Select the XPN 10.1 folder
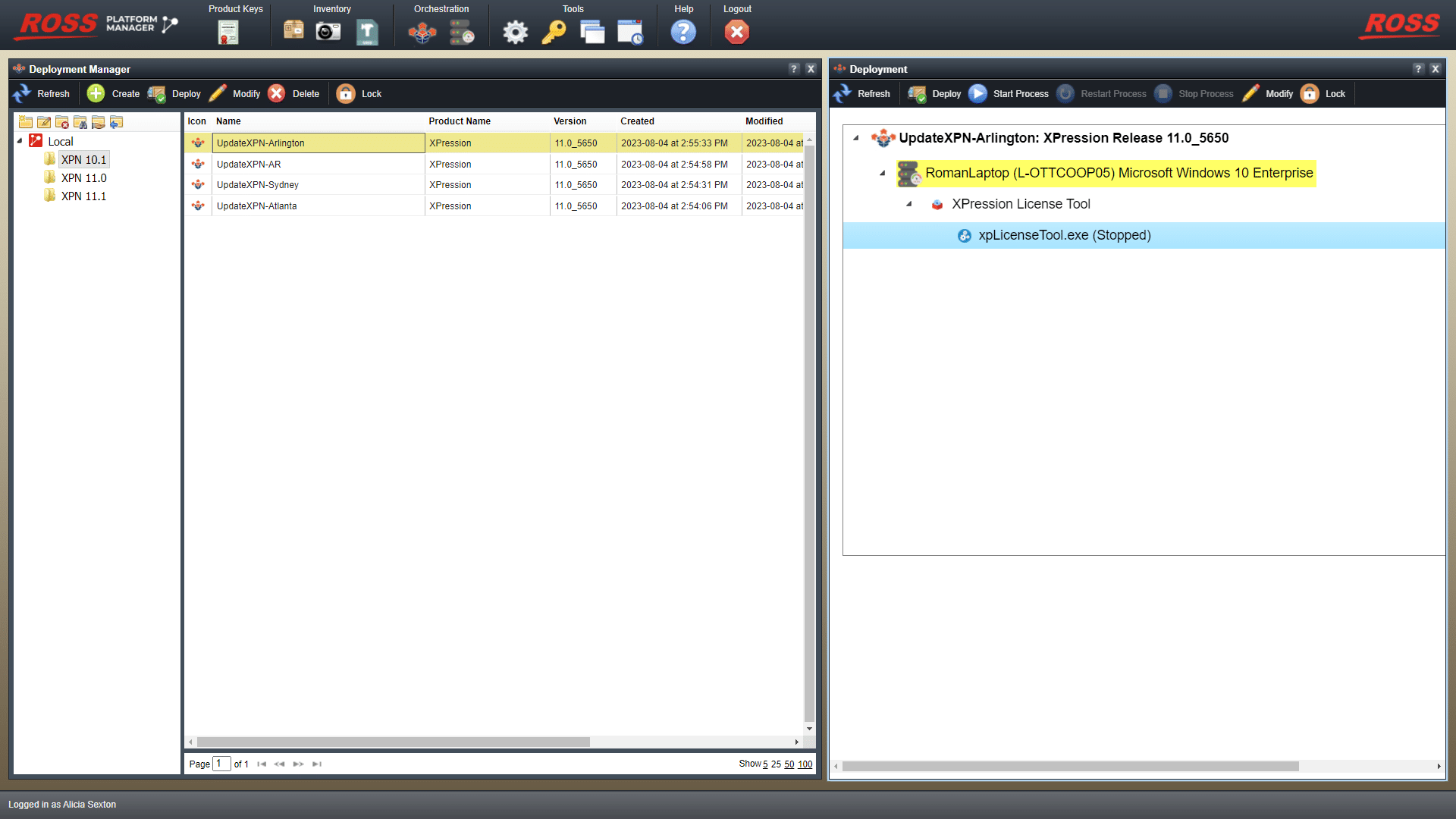The width and height of the screenshot is (1456, 819). pos(83,160)
